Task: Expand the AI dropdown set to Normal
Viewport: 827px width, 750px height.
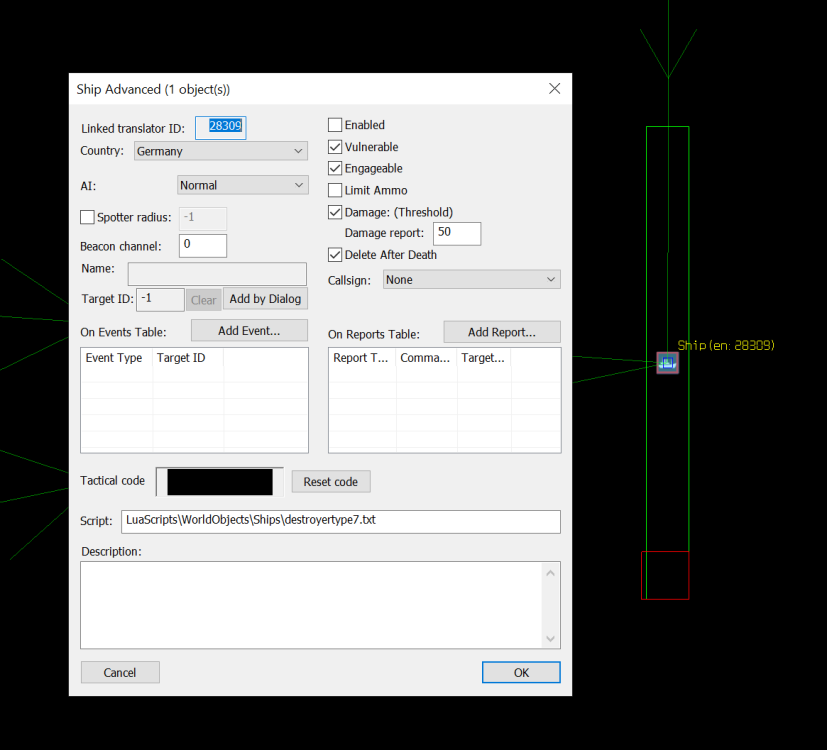Action: [242, 185]
